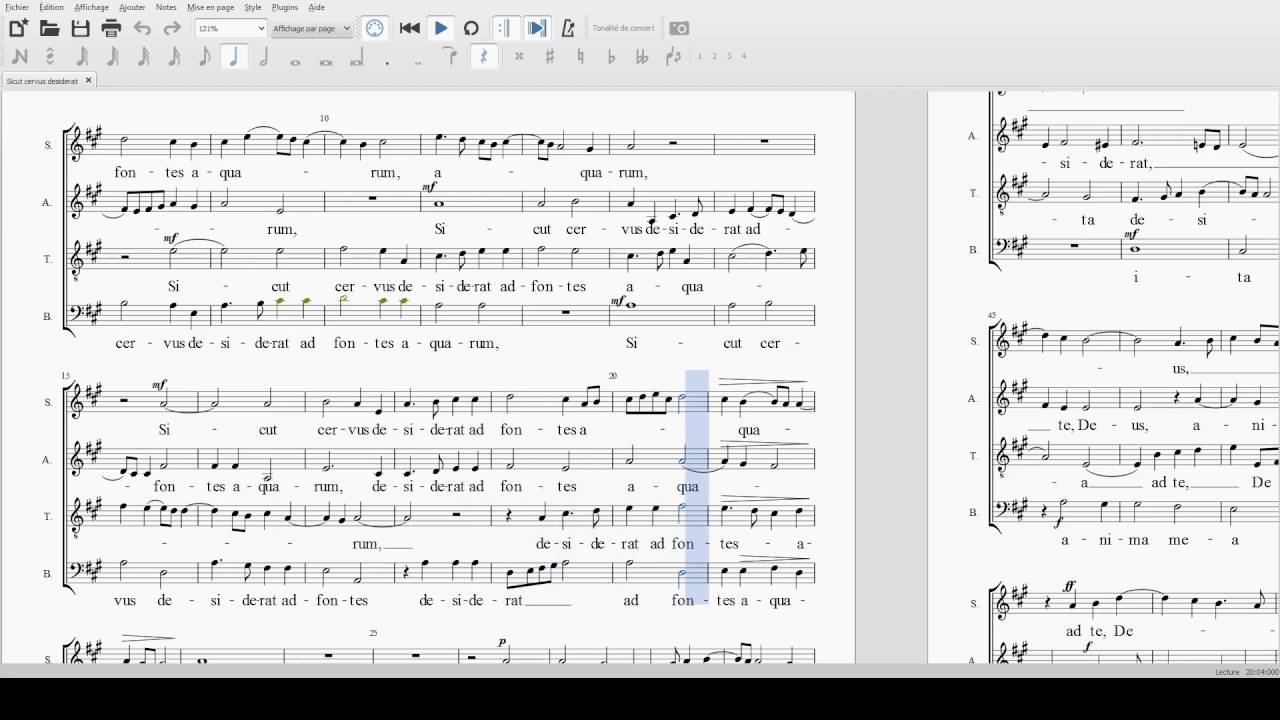The height and width of the screenshot is (720, 1280).
Task: Redo the last action
Action: pos(172,28)
